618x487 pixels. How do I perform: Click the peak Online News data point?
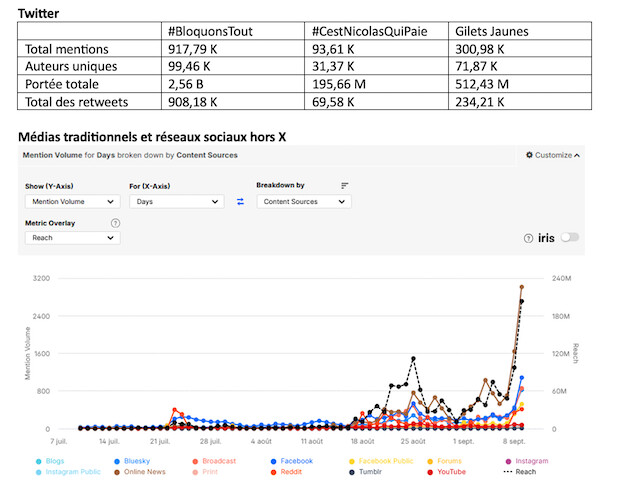tap(521, 287)
